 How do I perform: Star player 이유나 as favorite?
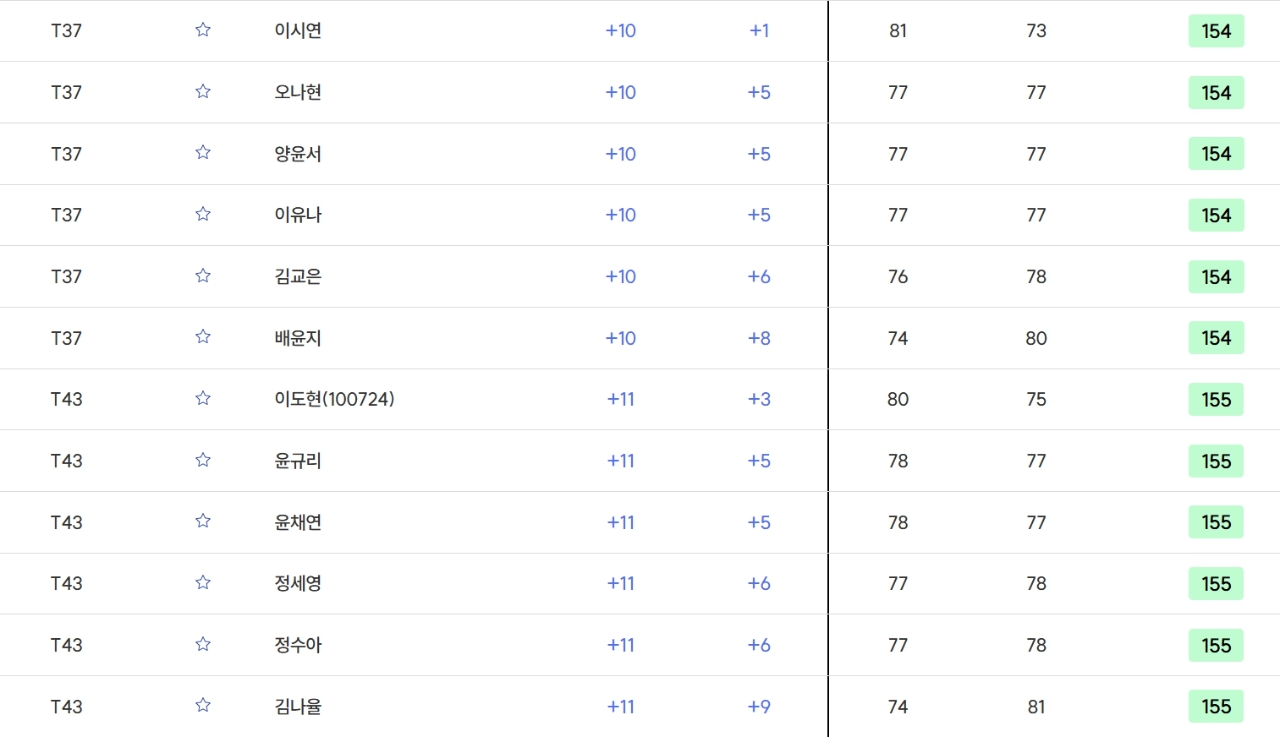point(203,215)
